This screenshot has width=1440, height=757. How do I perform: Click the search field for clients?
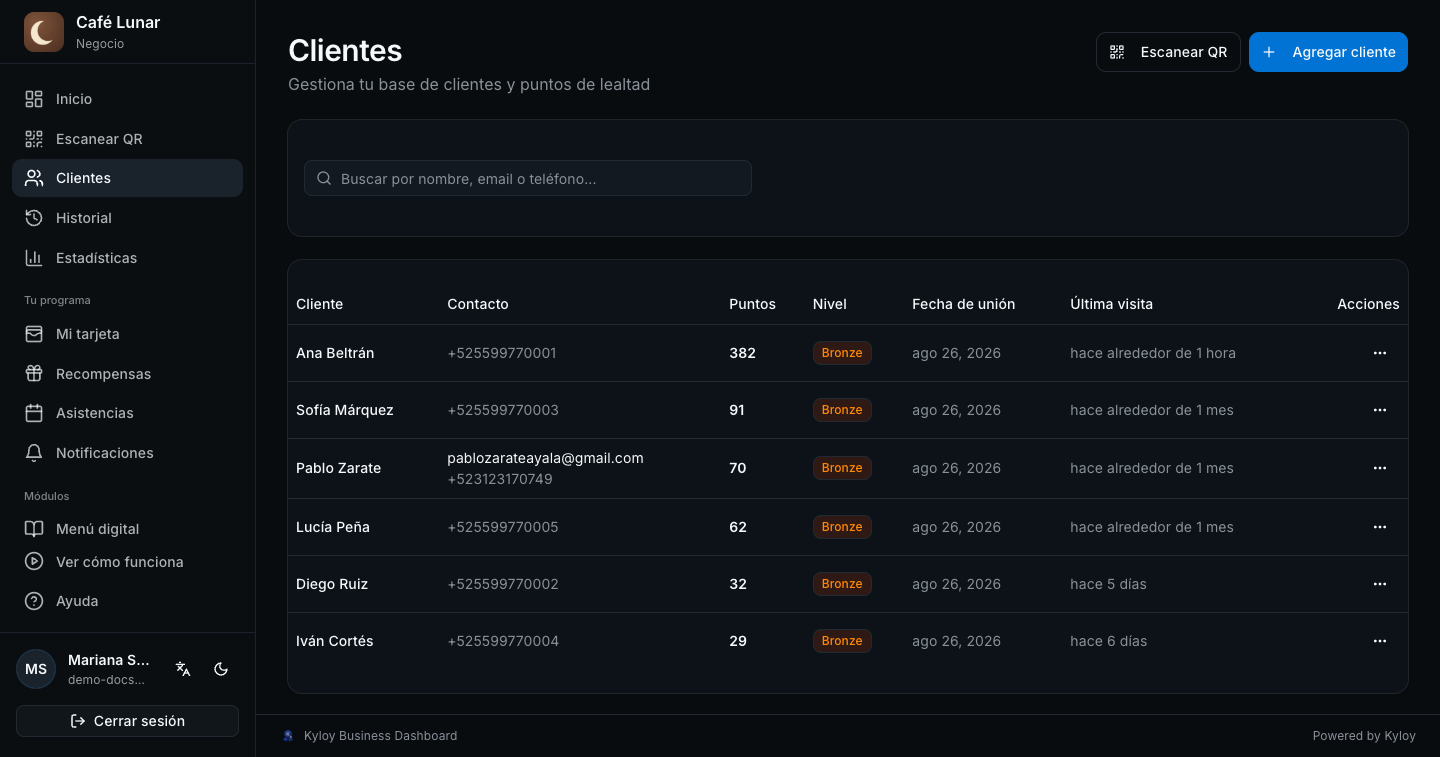click(x=528, y=178)
